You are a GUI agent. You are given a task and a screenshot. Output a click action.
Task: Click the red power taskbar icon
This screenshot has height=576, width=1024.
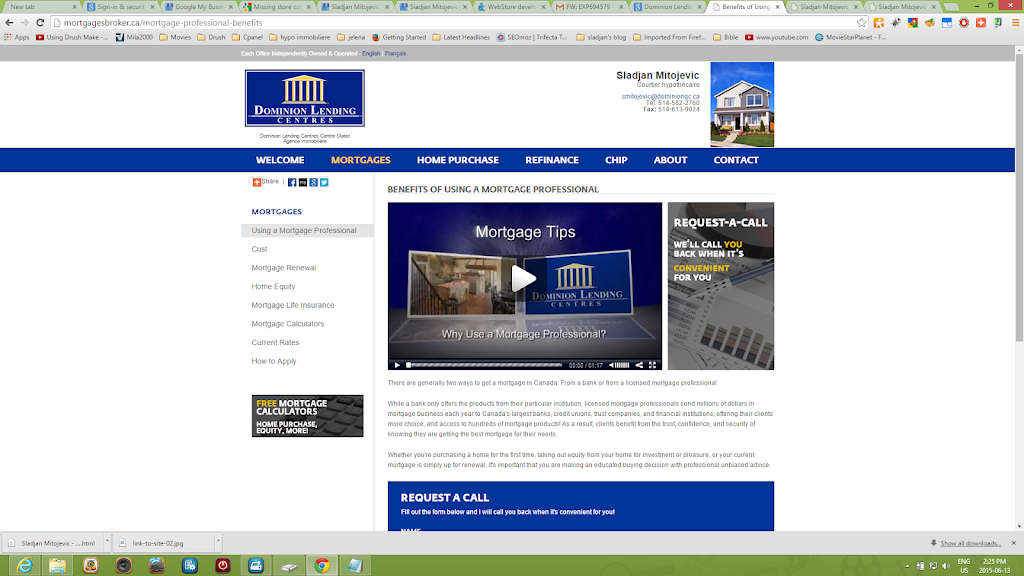tap(223, 566)
